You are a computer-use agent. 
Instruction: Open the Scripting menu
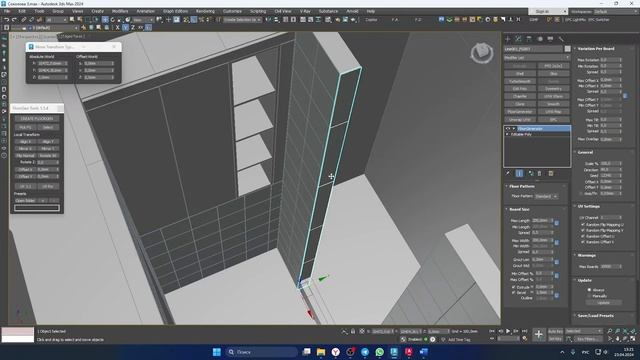[258, 11]
